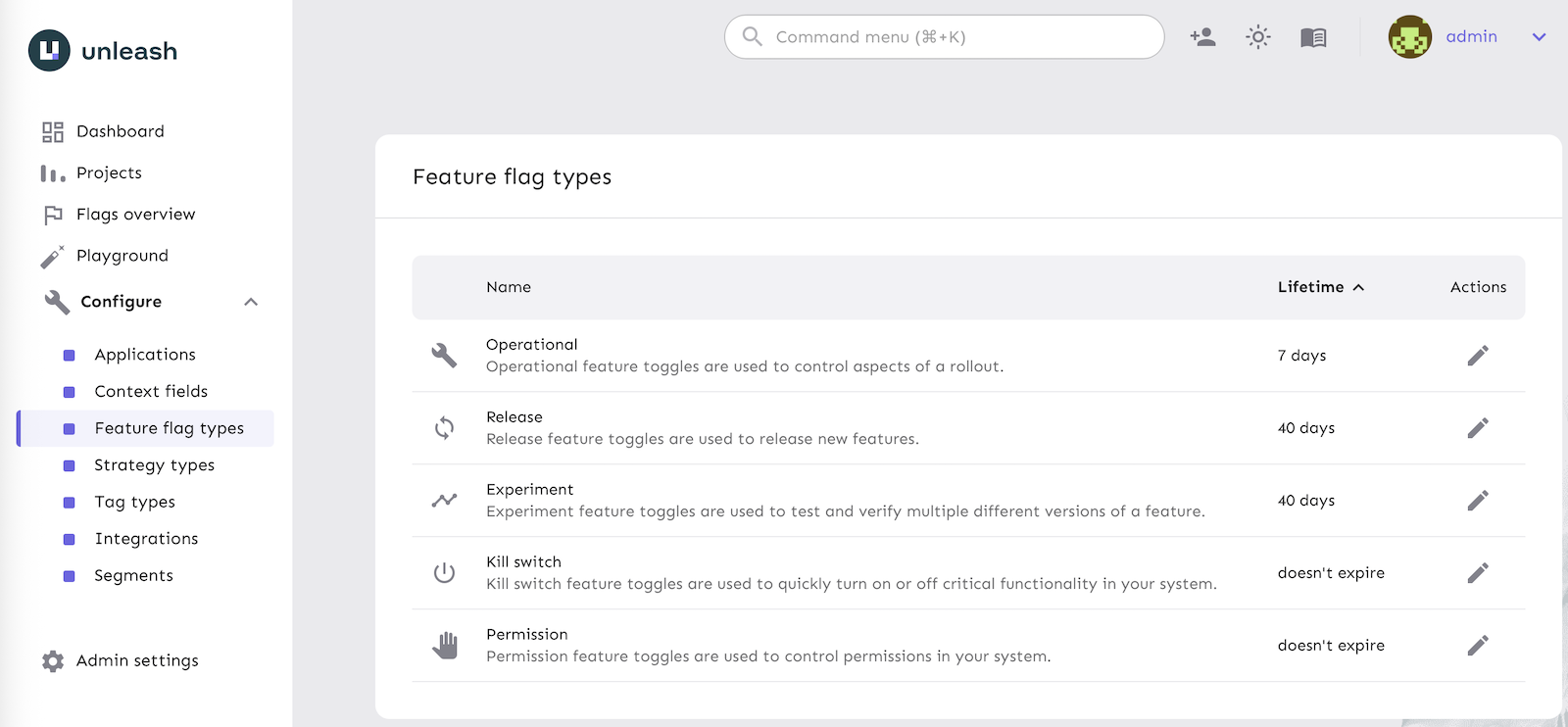Toggle light/dark theme with sun icon
The height and width of the screenshot is (727, 1568).
click(1258, 37)
